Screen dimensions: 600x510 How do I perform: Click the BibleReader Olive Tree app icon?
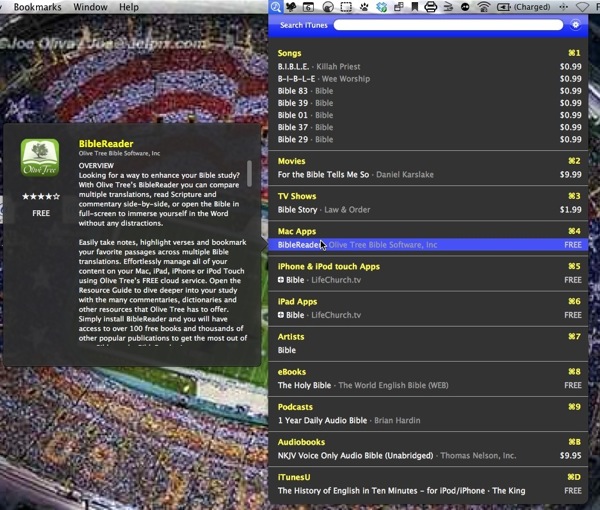pyautogui.click(x=40, y=158)
